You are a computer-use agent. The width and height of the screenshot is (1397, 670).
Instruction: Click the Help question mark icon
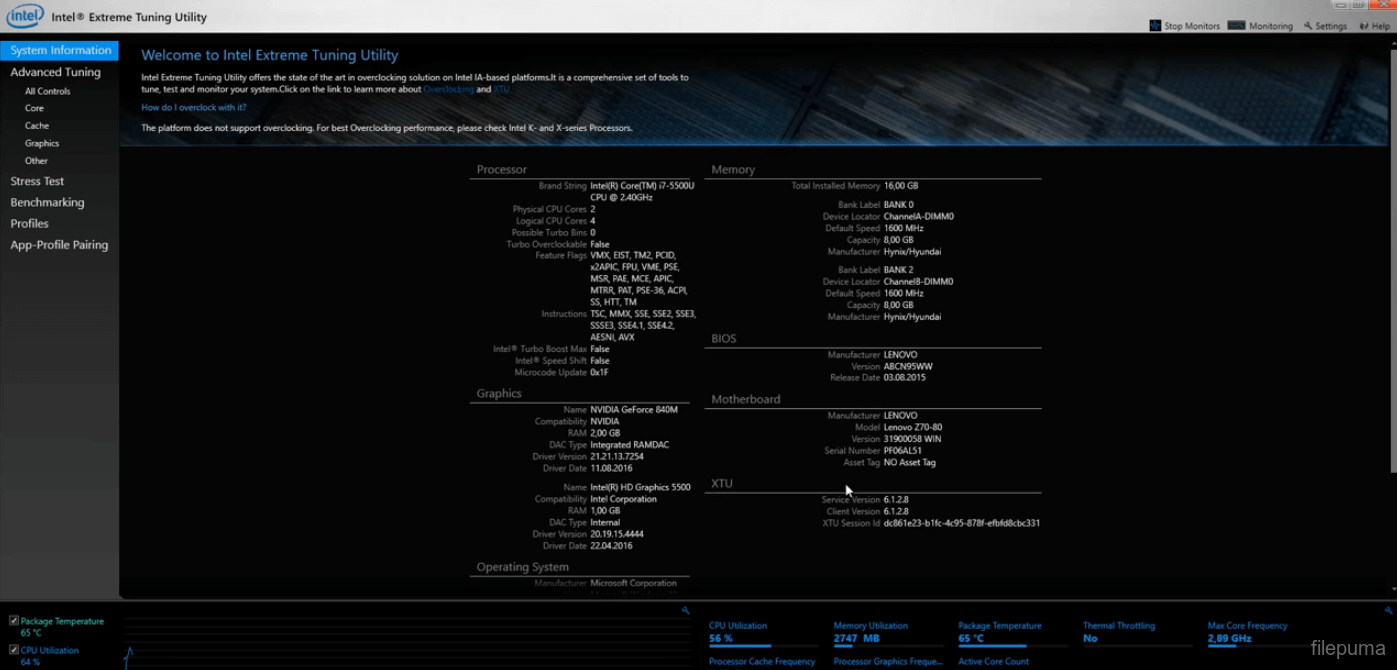[1364, 26]
